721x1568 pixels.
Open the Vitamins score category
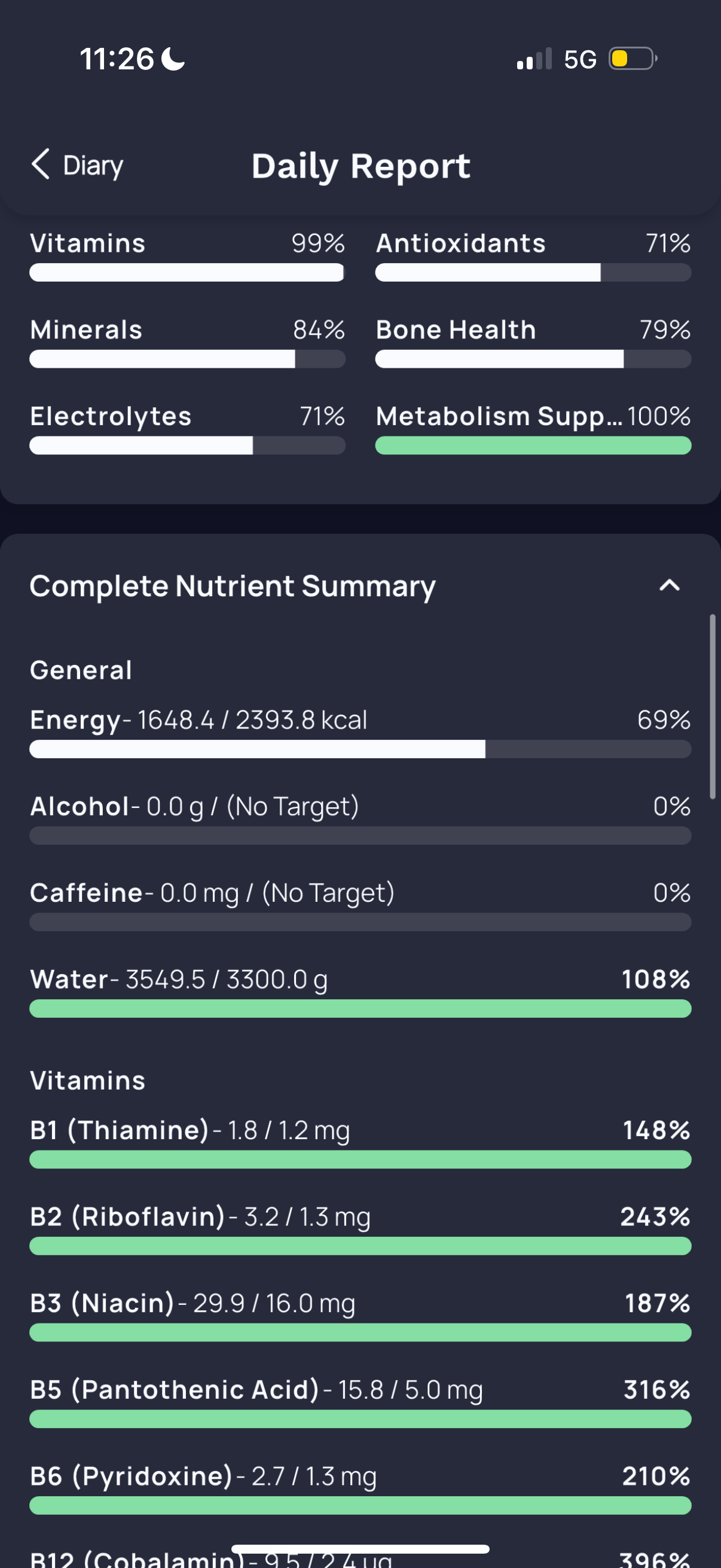pos(187,256)
